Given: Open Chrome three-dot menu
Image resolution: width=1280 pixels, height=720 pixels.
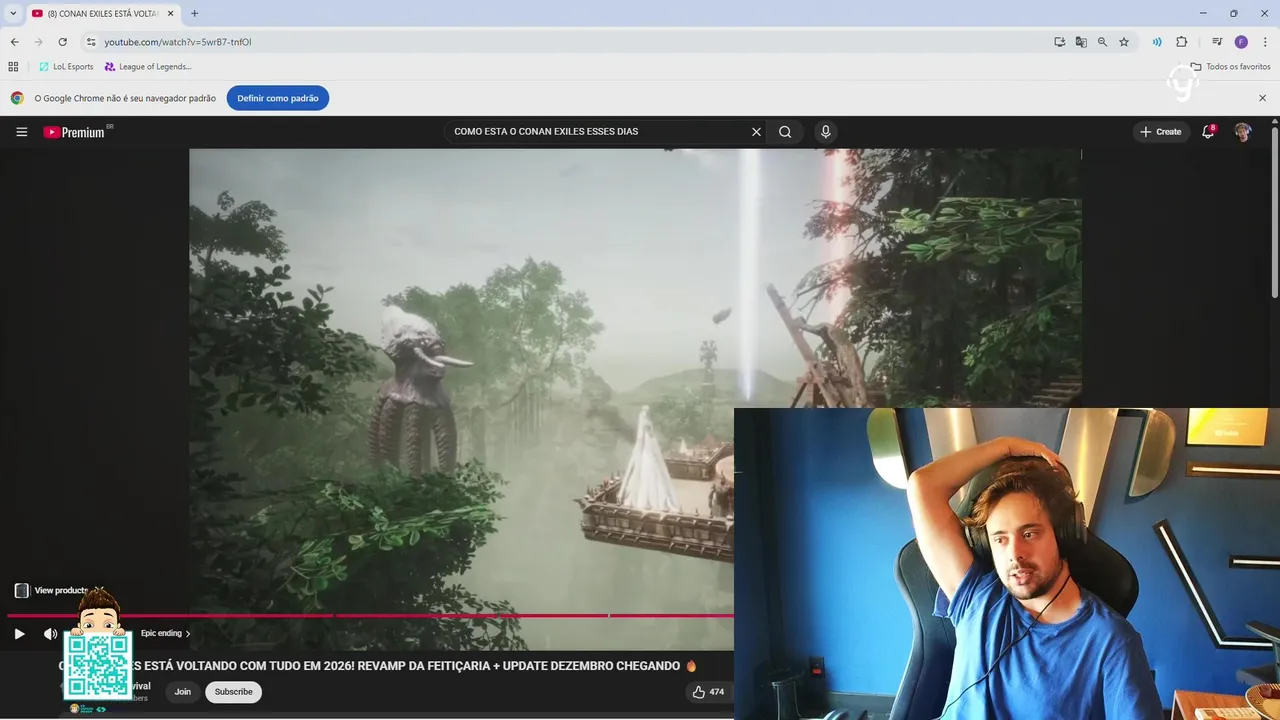Looking at the screenshot, I should (1265, 42).
